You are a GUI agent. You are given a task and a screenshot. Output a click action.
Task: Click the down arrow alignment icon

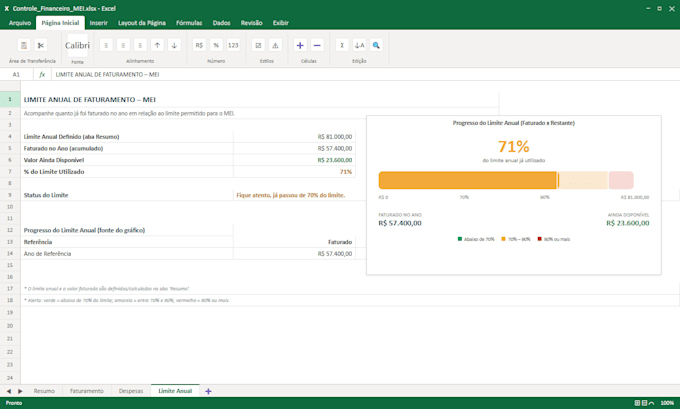coord(174,45)
